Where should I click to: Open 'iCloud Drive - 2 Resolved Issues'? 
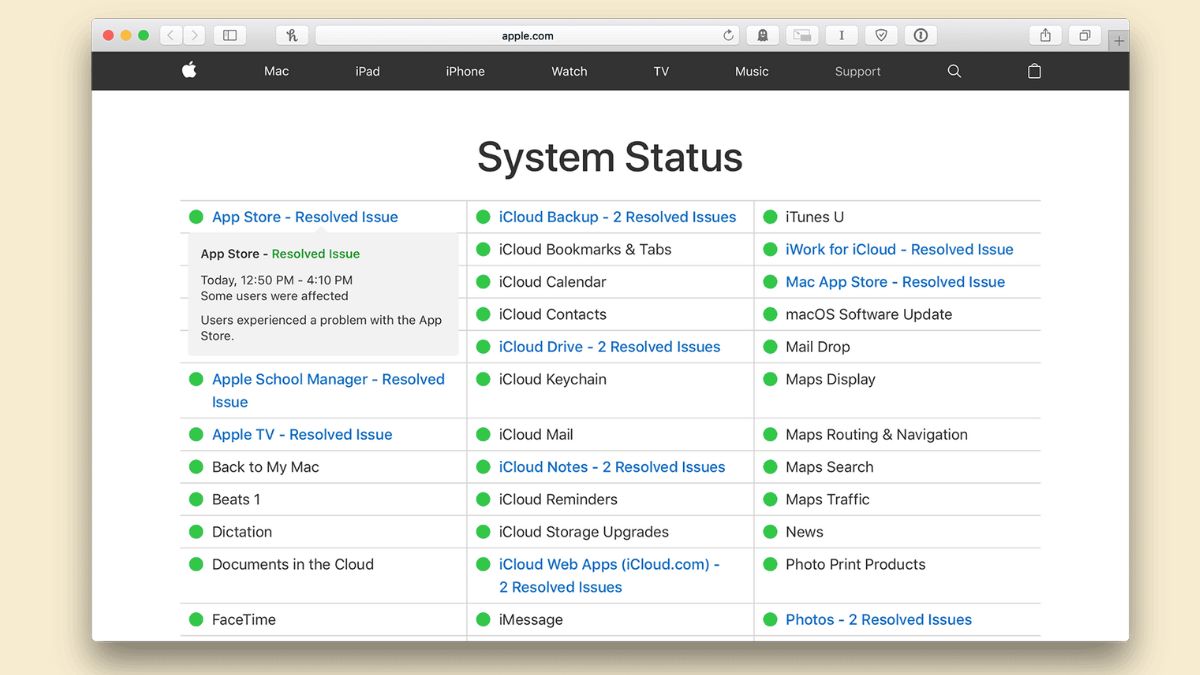[x=609, y=347]
